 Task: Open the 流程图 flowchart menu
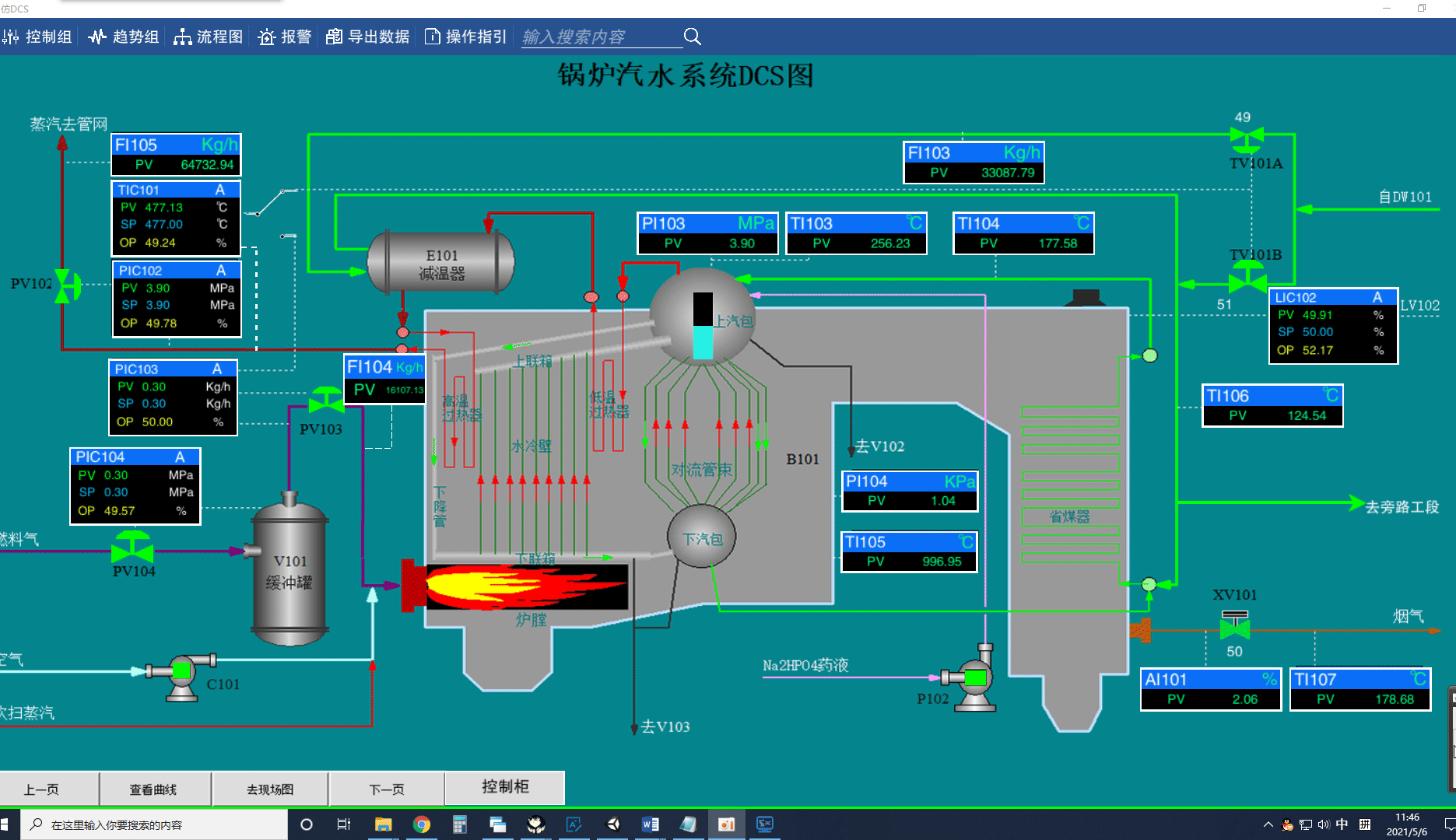pyautogui.click(x=209, y=37)
